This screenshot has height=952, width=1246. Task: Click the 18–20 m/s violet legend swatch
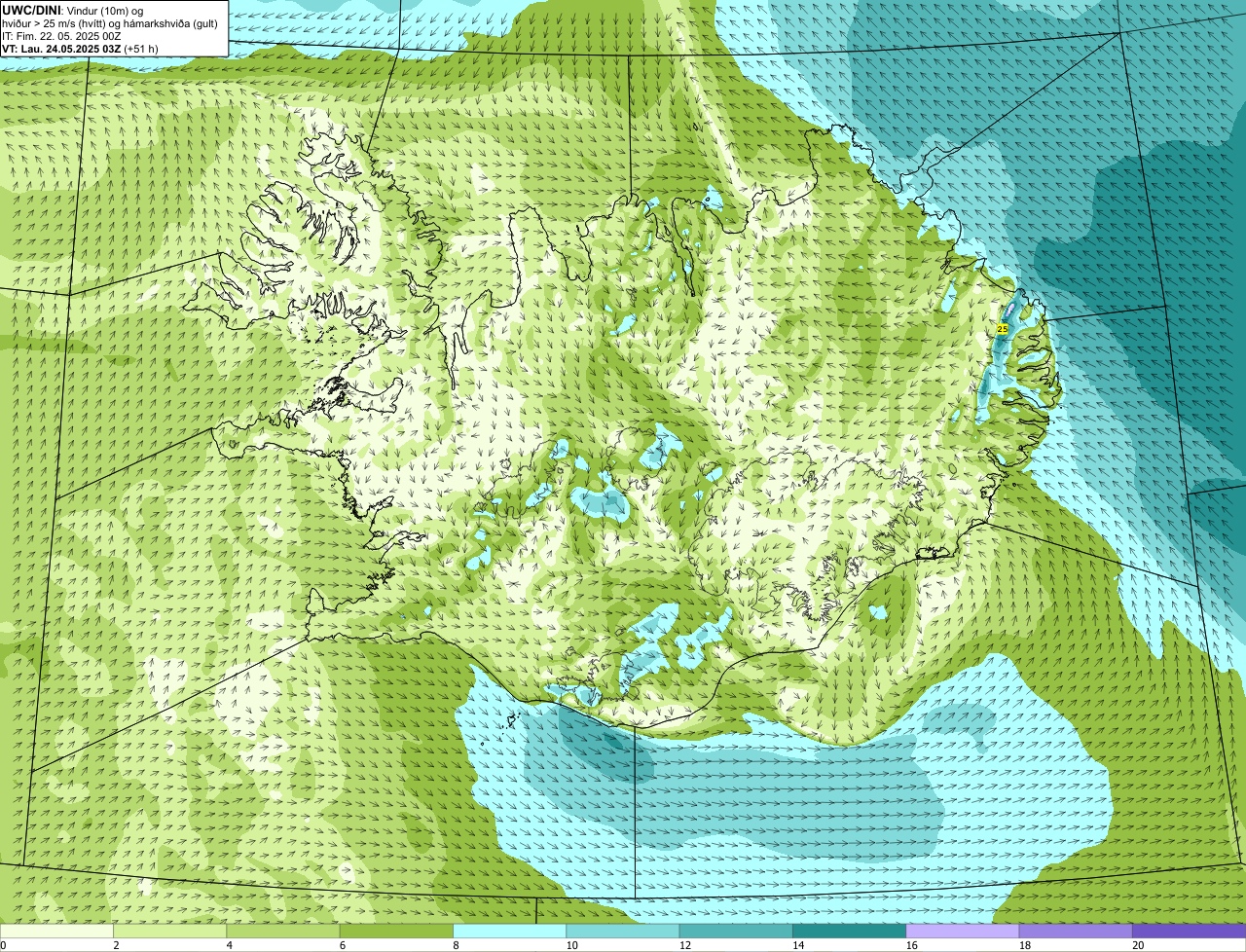[1076, 931]
